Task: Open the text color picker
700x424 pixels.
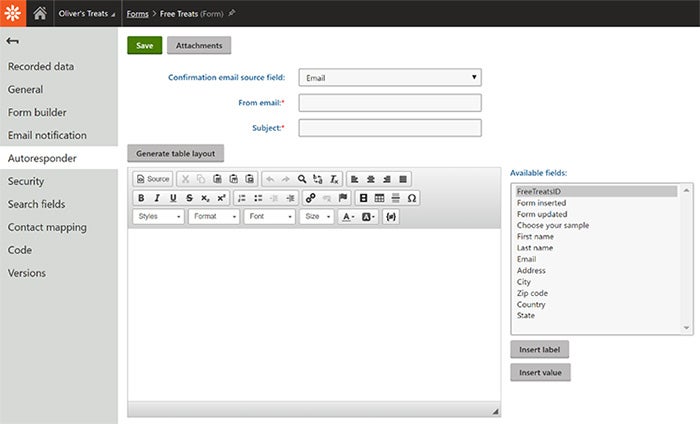Action: pyautogui.click(x=347, y=216)
